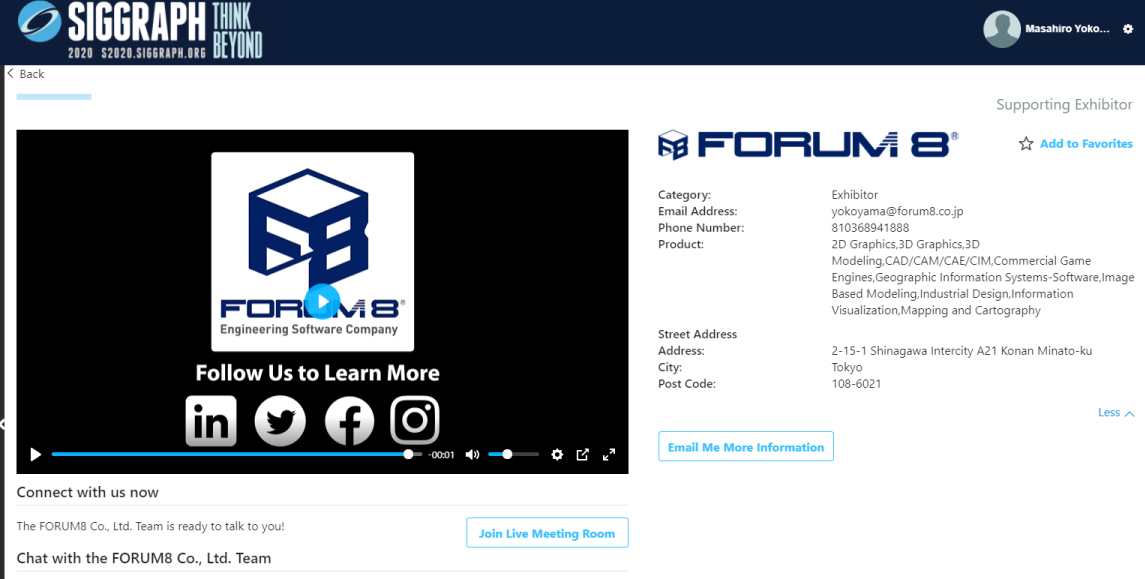This screenshot has width=1145, height=579.
Task: Click the Connect with us now heading
Action: (88, 492)
